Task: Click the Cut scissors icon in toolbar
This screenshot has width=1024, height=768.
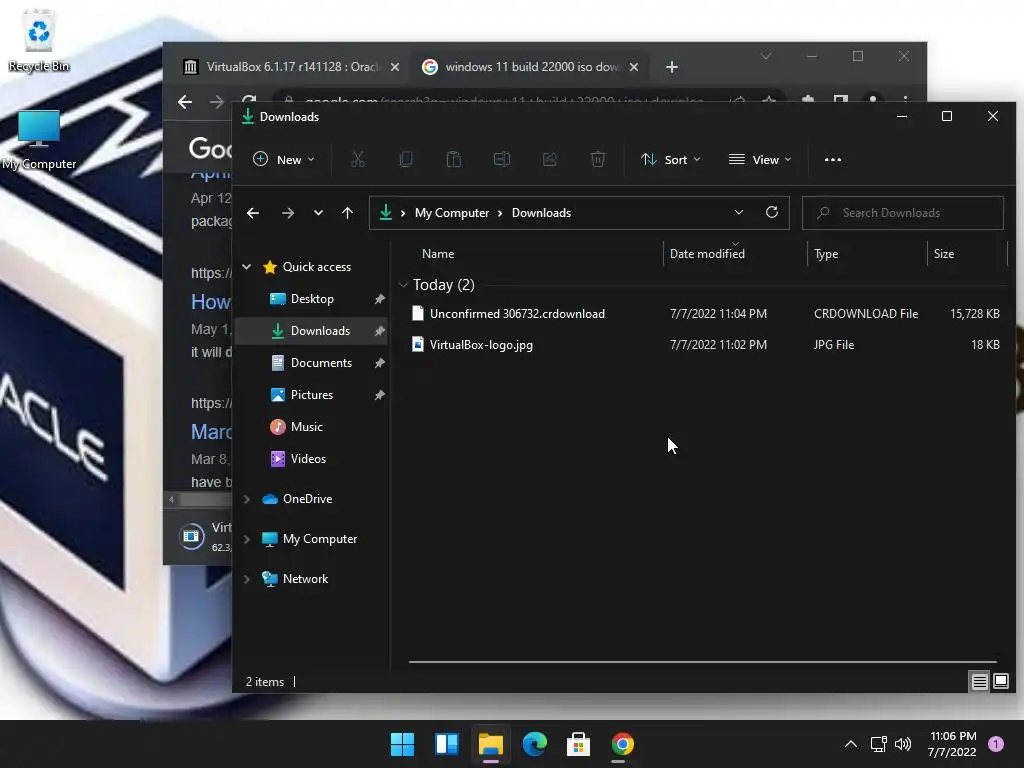Action: pos(358,159)
